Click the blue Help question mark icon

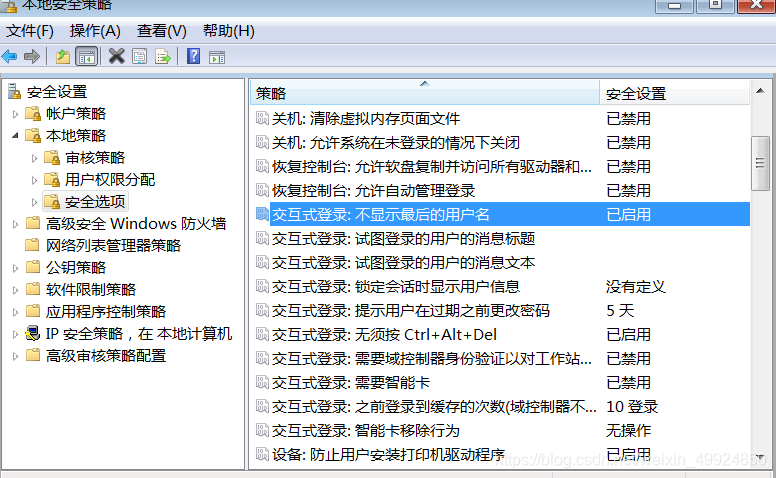(x=193, y=56)
